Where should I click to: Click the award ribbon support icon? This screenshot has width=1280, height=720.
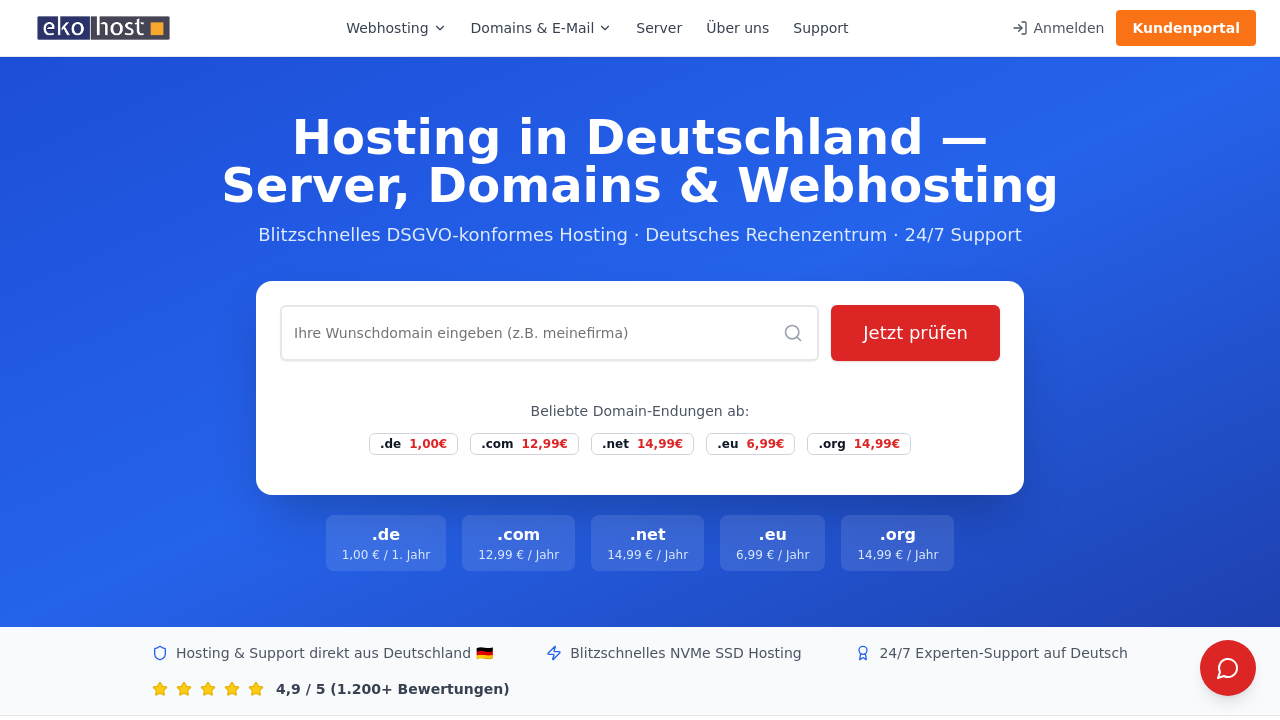[x=863, y=653]
